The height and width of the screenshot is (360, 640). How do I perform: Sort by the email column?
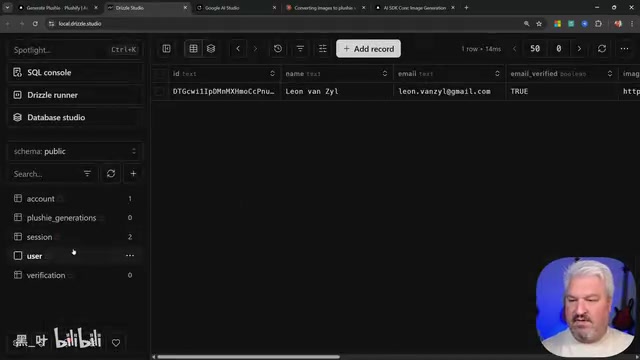tap(497, 73)
